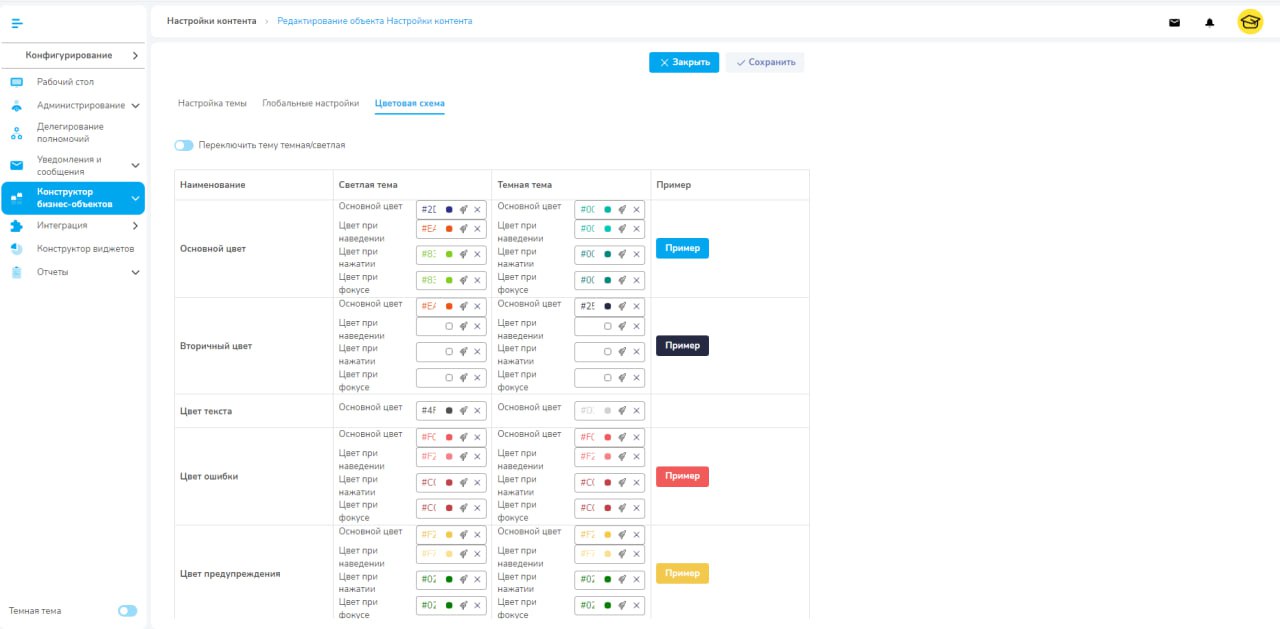Switch to the Настройка темы tab
The width and height of the screenshot is (1280, 629).
(212, 103)
